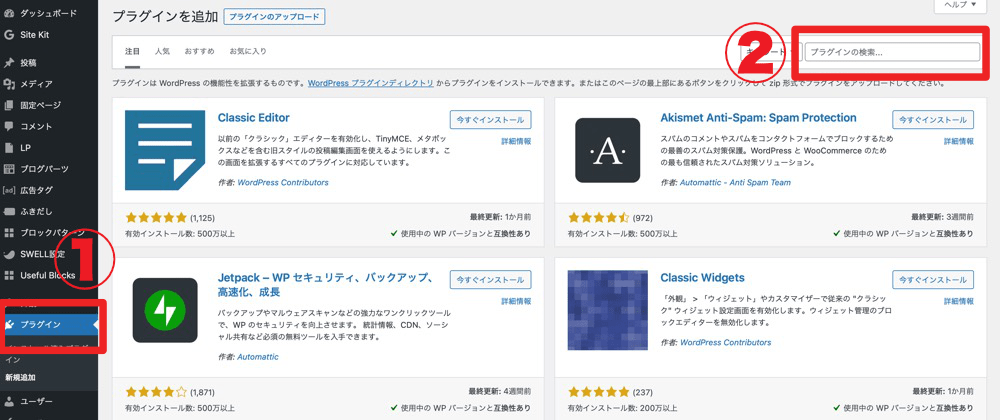1000x420 pixels.
Task: Open the Classic Widgets title link
Action: [x=702, y=278]
